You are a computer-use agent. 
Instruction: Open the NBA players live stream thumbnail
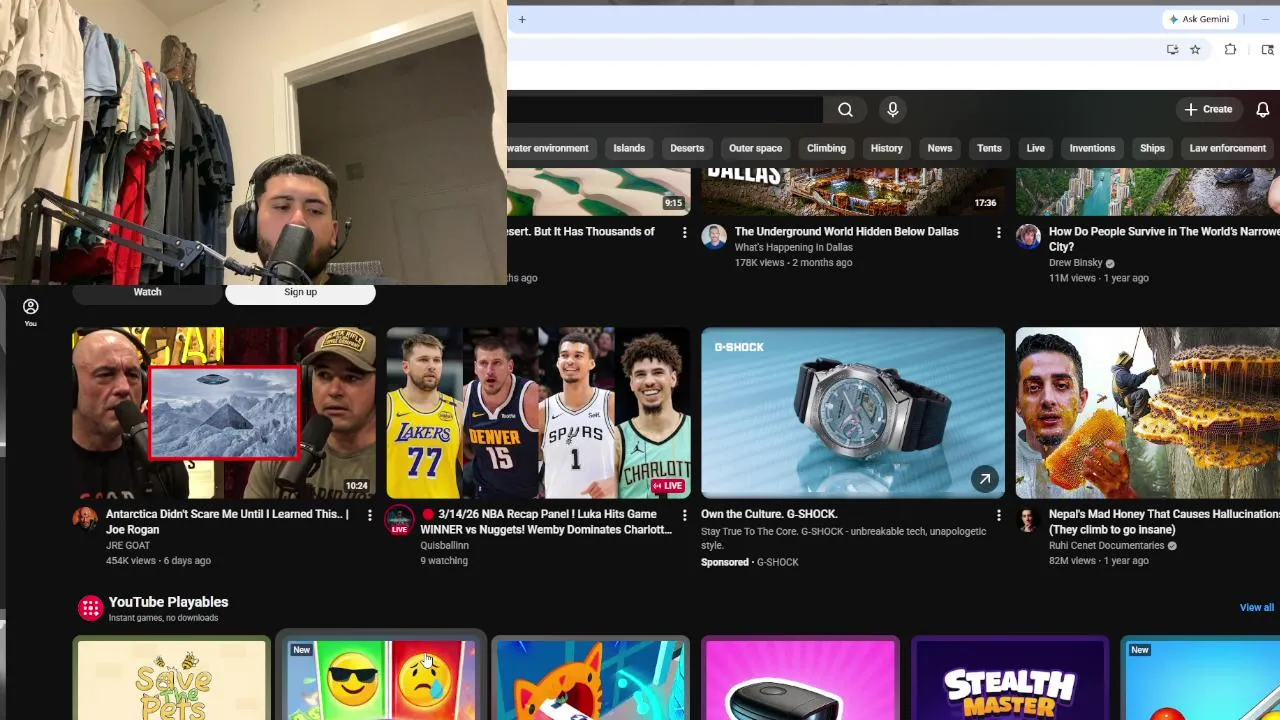tap(538, 413)
